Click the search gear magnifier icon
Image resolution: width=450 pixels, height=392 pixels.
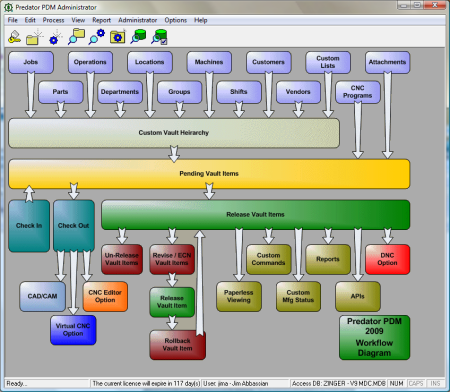coord(97,37)
